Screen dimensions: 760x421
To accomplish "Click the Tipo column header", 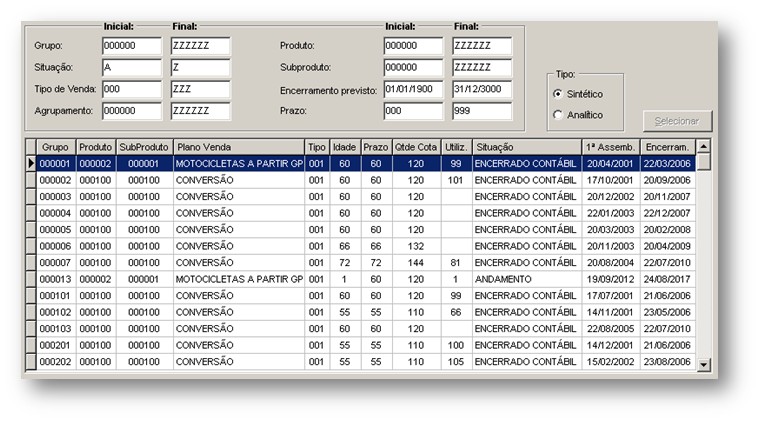I will tap(317, 147).
